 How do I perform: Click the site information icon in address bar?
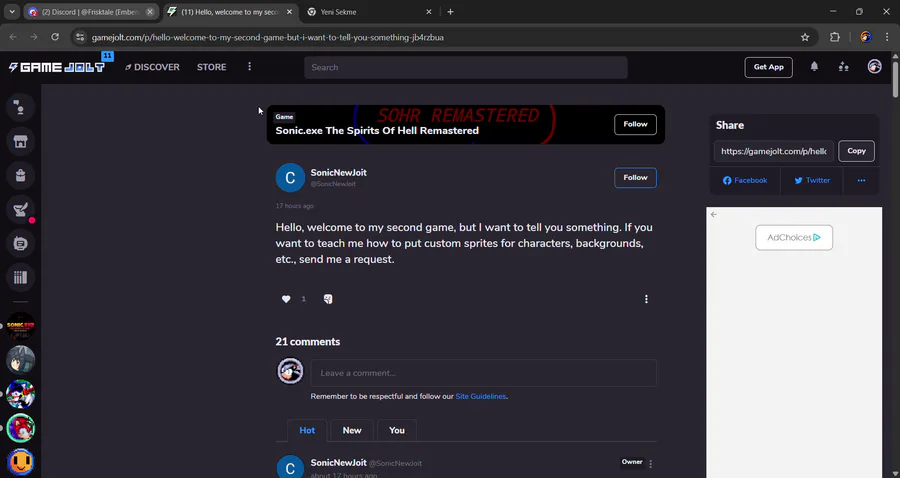pos(80,37)
